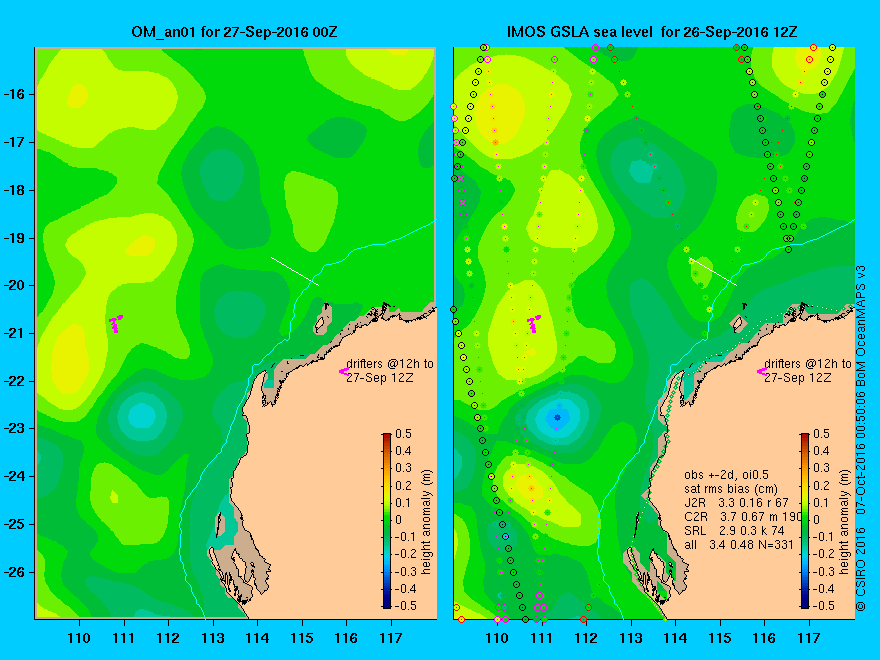Select the -18 latitude label
Viewport: 880px width, 660px height.
[16, 190]
